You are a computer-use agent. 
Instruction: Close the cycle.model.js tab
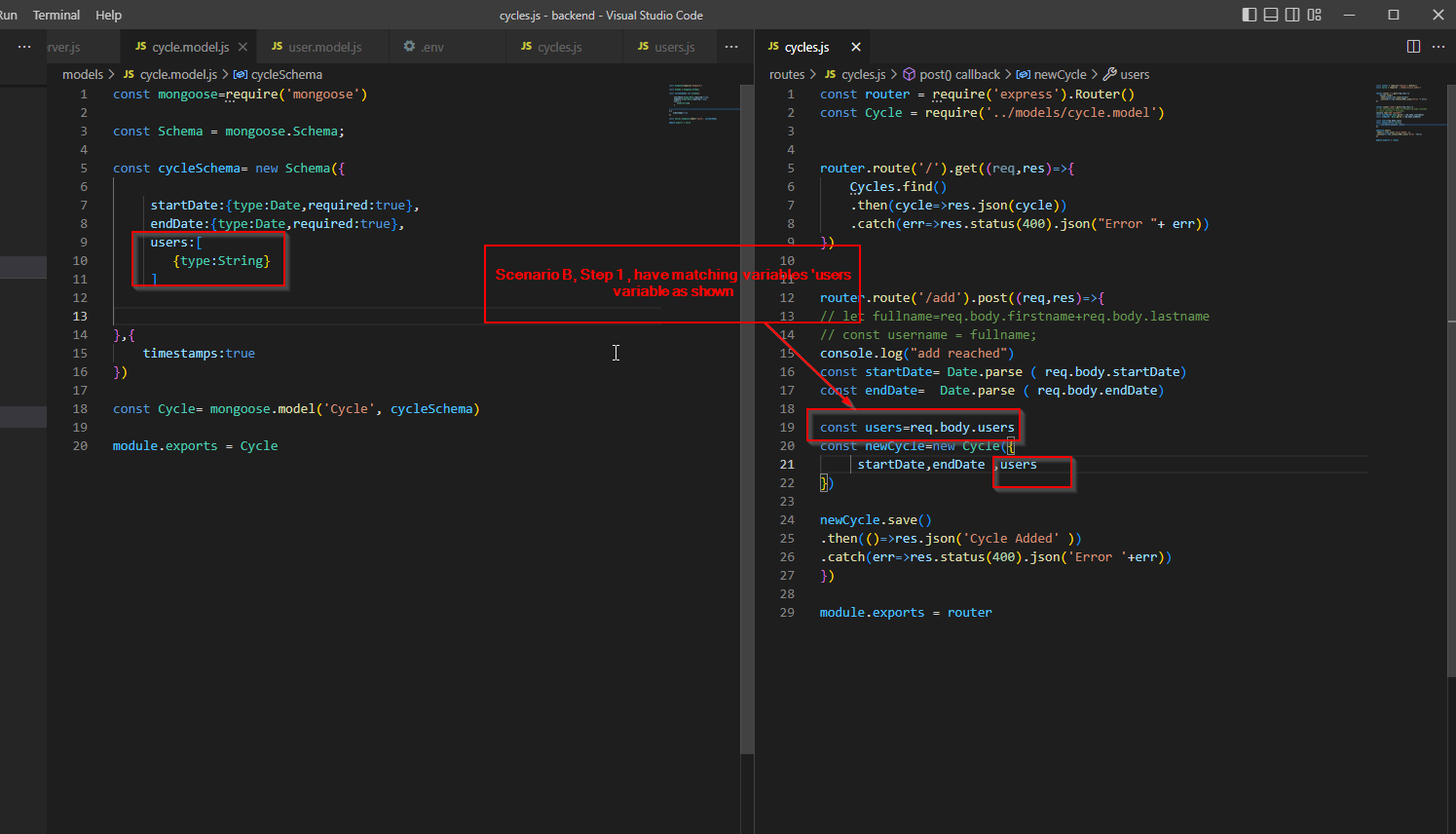click(243, 47)
